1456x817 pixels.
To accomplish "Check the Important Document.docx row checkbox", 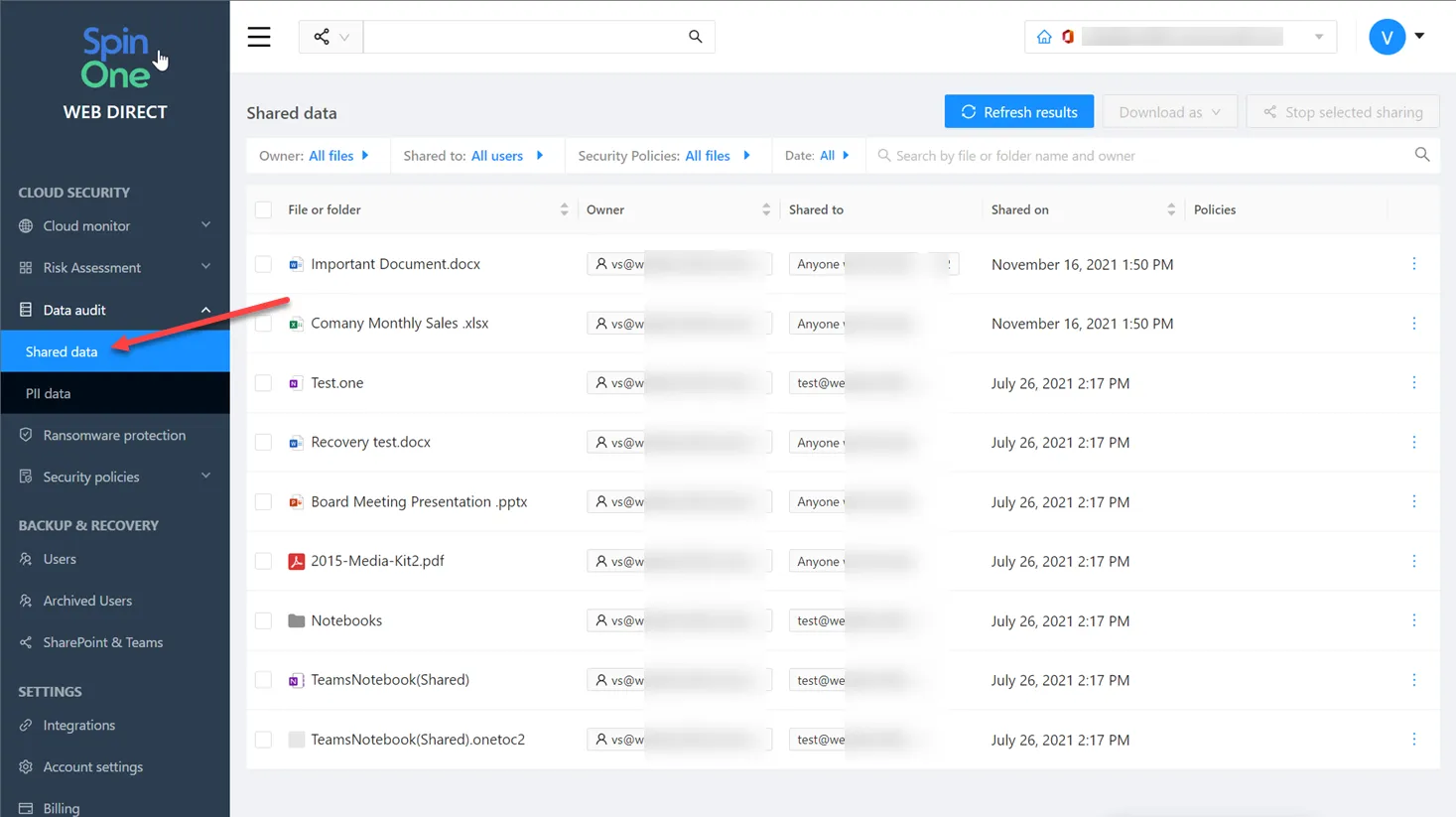I will coord(263,264).
